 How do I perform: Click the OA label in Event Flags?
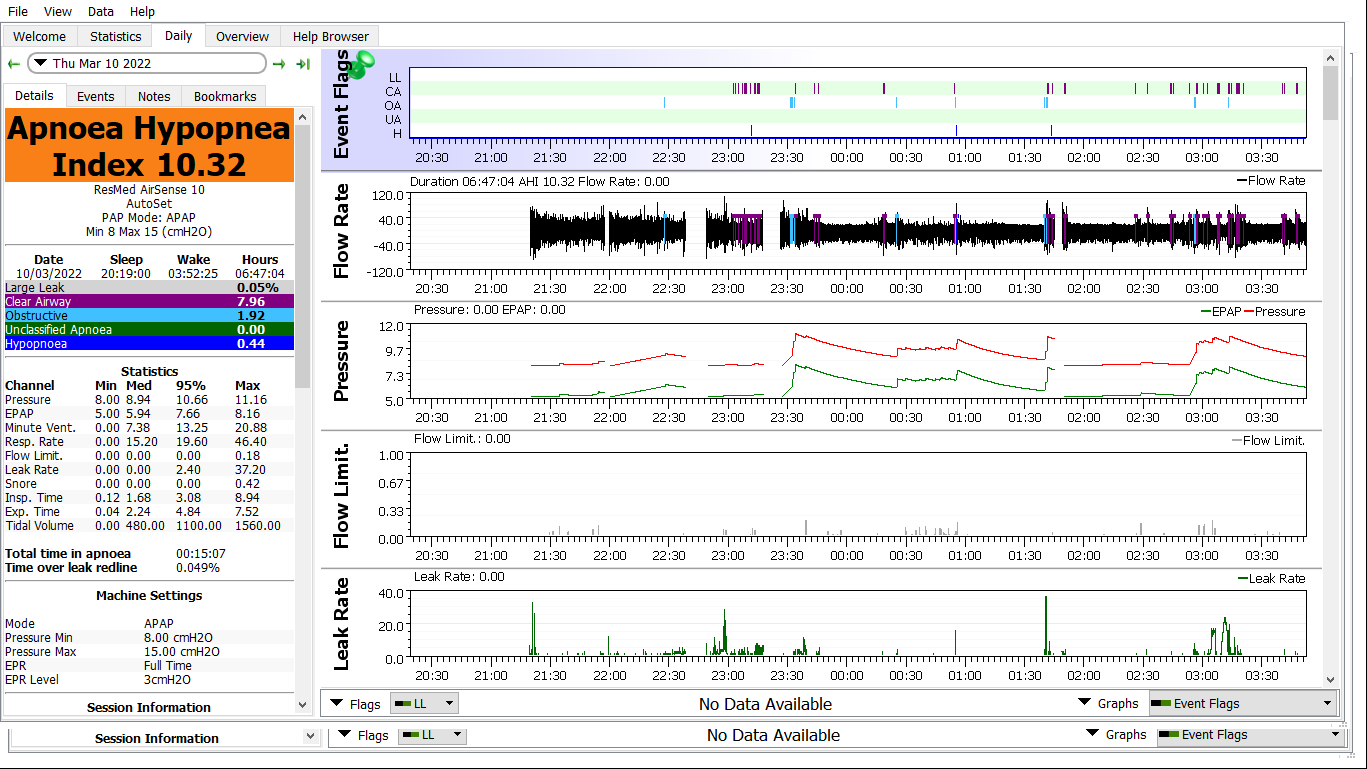pyautogui.click(x=394, y=104)
